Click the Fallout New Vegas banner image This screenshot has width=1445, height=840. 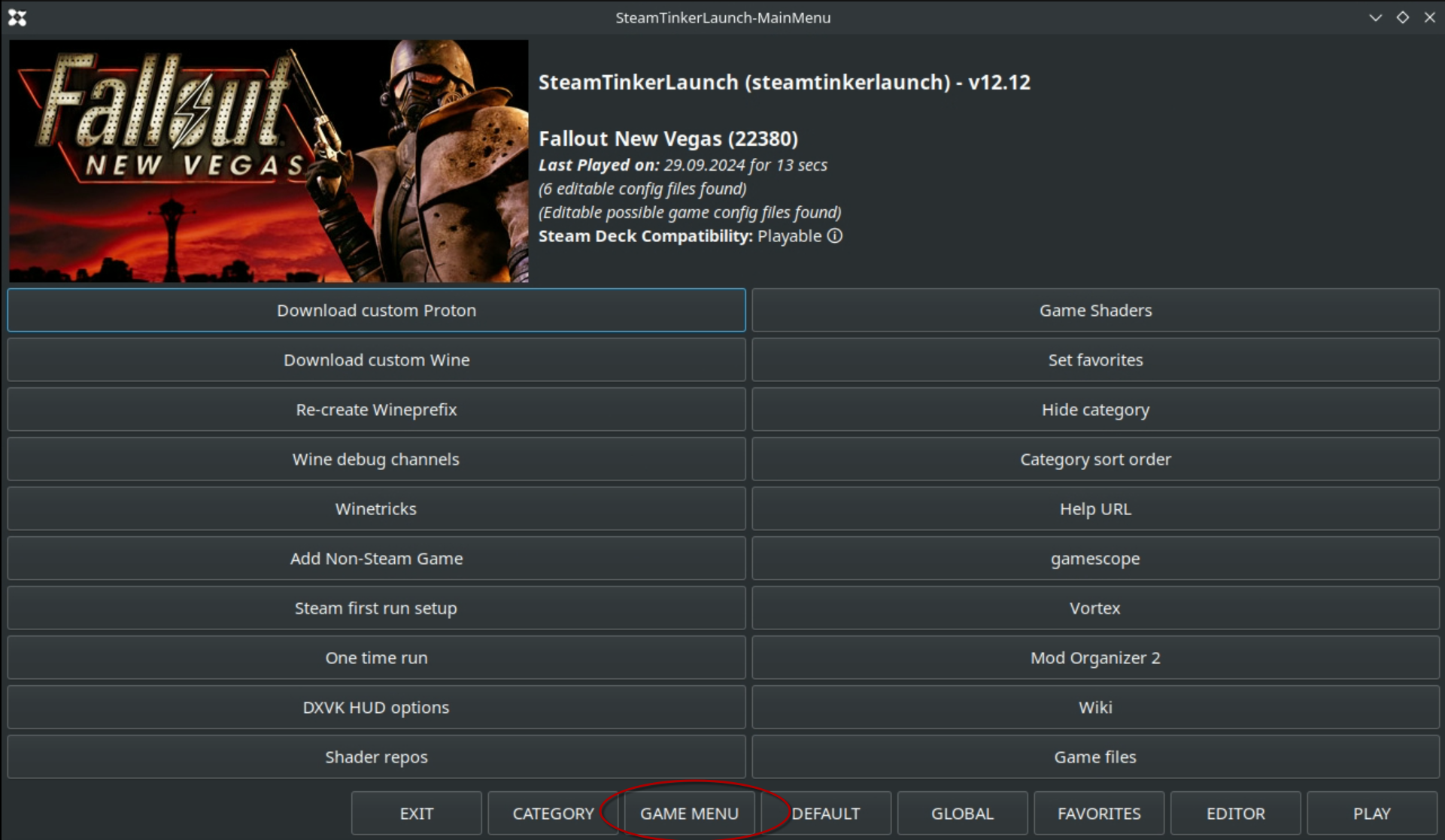pyautogui.click(x=269, y=161)
